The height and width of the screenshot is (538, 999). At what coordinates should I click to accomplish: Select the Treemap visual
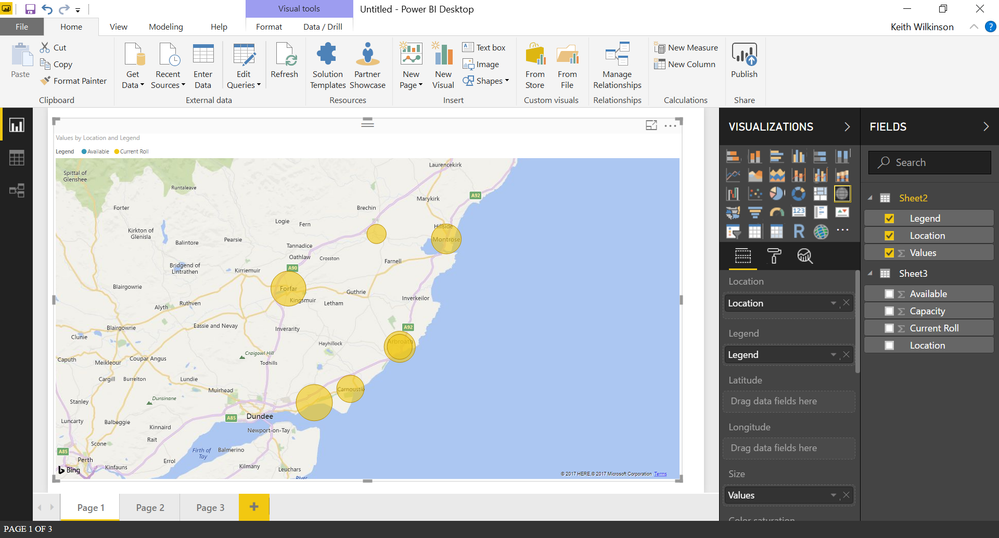(821, 194)
